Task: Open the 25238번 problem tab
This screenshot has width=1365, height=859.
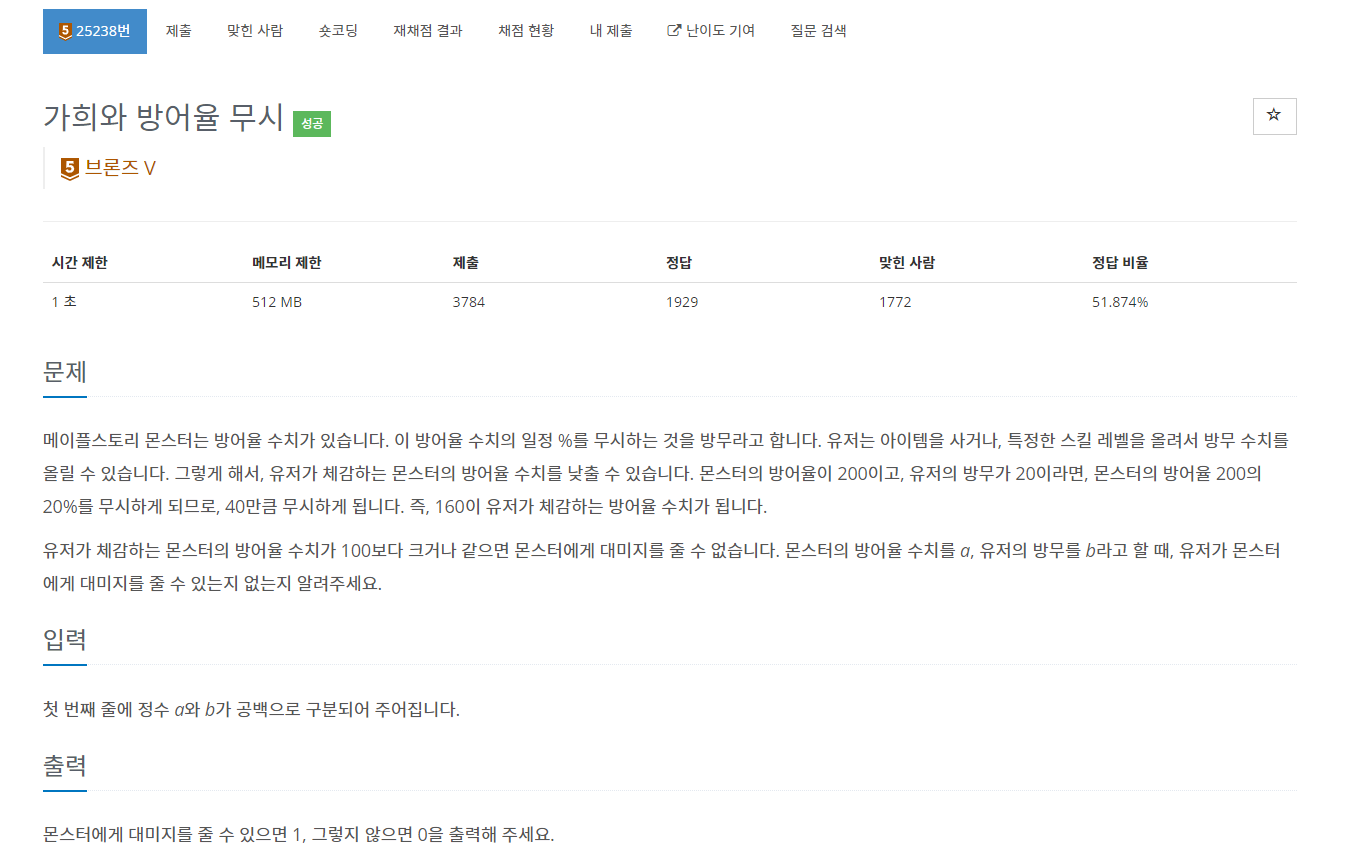Action: [95, 31]
